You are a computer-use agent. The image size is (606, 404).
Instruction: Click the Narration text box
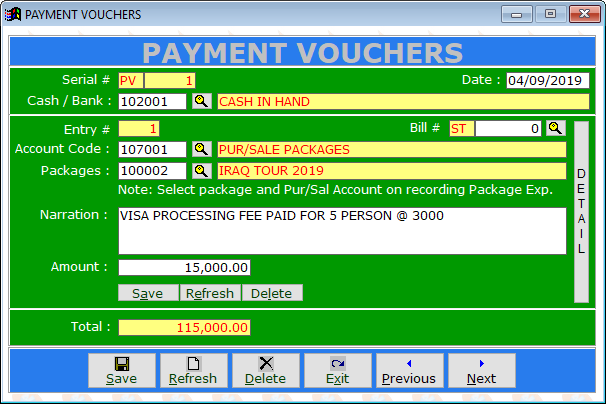[342, 231]
